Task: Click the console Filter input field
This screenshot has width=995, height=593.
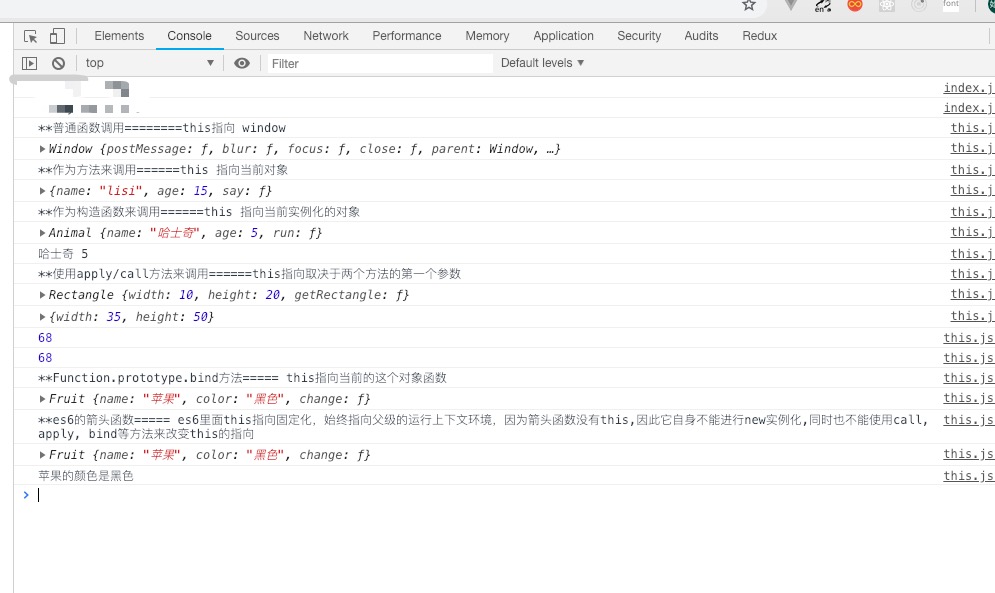Action: coord(379,63)
